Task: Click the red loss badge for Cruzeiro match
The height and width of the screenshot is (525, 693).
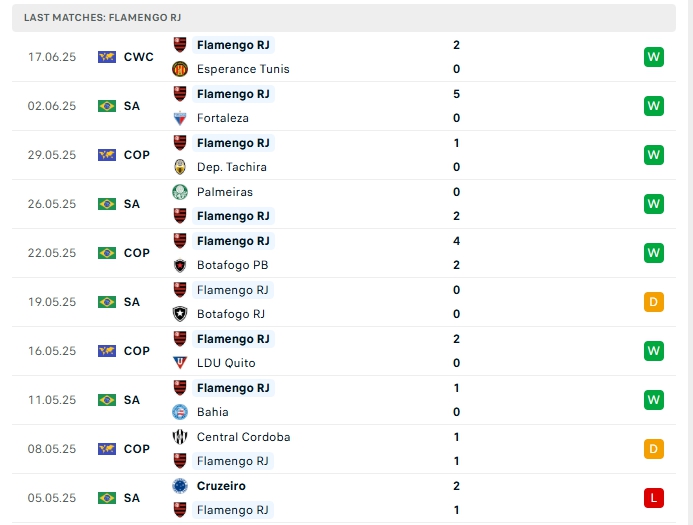Action: pyautogui.click(x=654, y=498)
